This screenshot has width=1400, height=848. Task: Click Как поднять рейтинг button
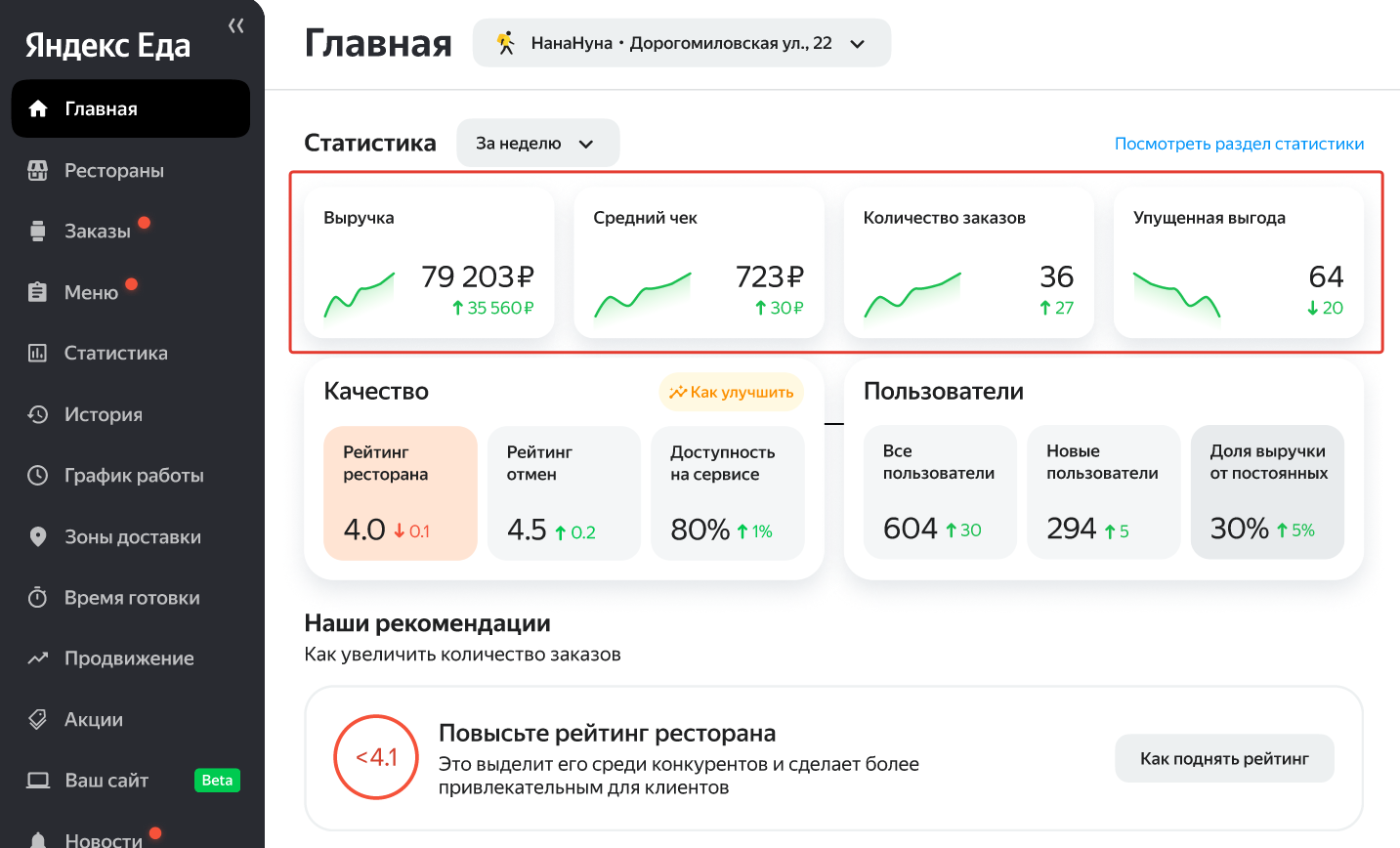pos(1224,758)
